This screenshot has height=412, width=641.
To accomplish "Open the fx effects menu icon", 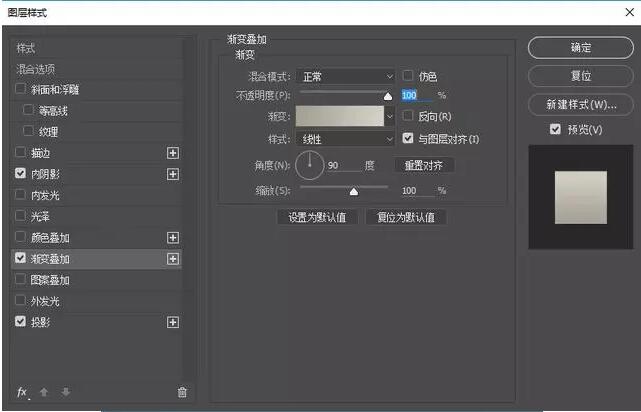I will tap(22, 392).
